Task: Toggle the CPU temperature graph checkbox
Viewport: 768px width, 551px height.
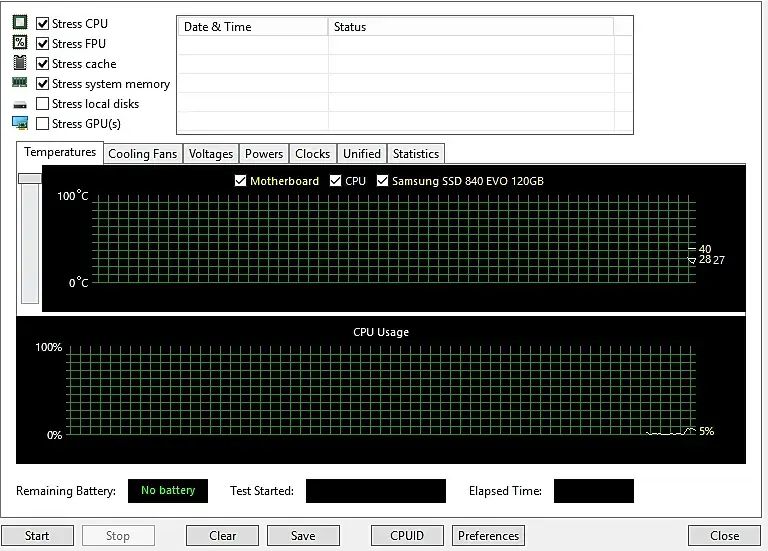Action: (x=336, y=181)
